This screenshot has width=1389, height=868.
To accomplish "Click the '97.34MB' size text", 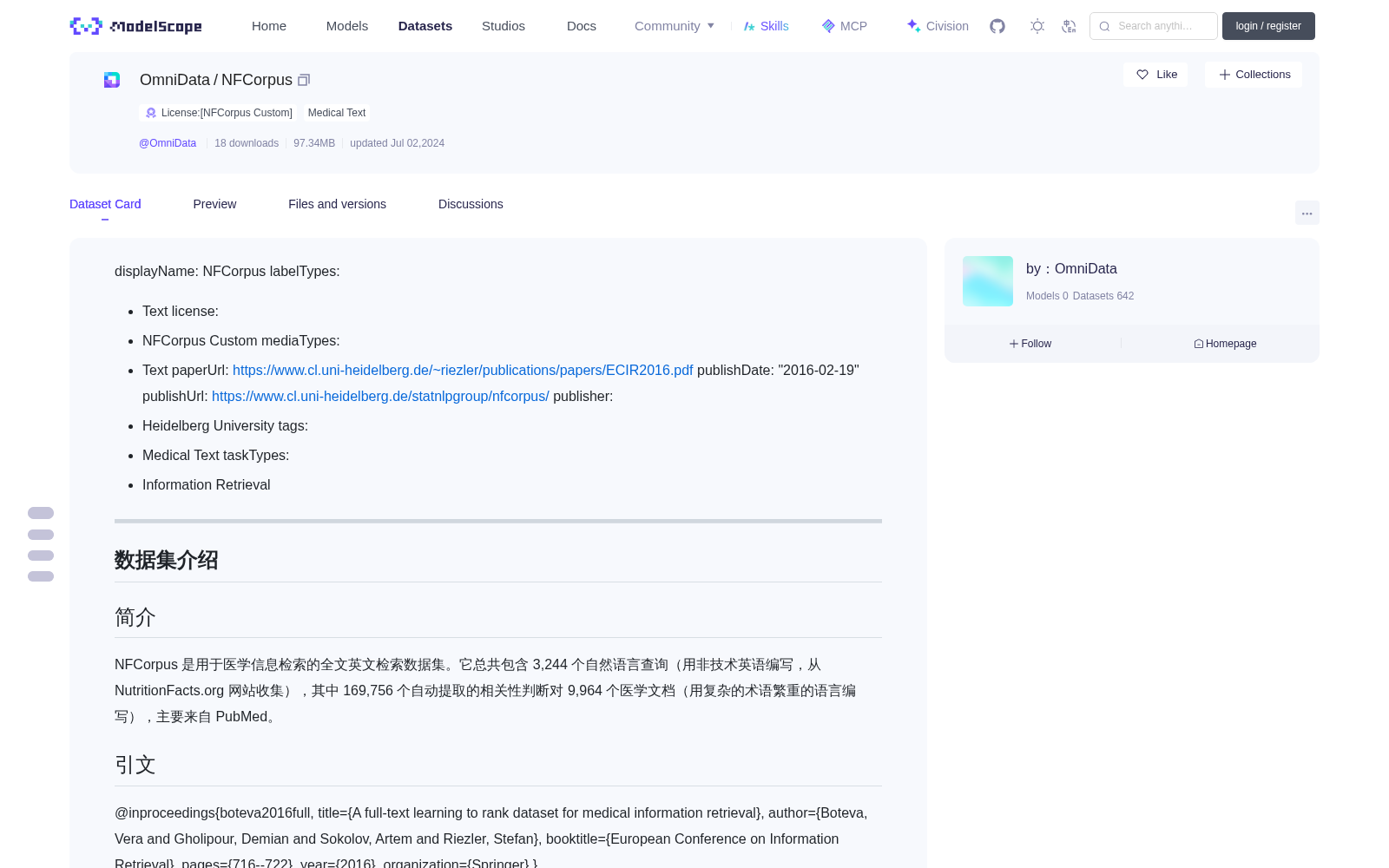I will coord(314,143).
